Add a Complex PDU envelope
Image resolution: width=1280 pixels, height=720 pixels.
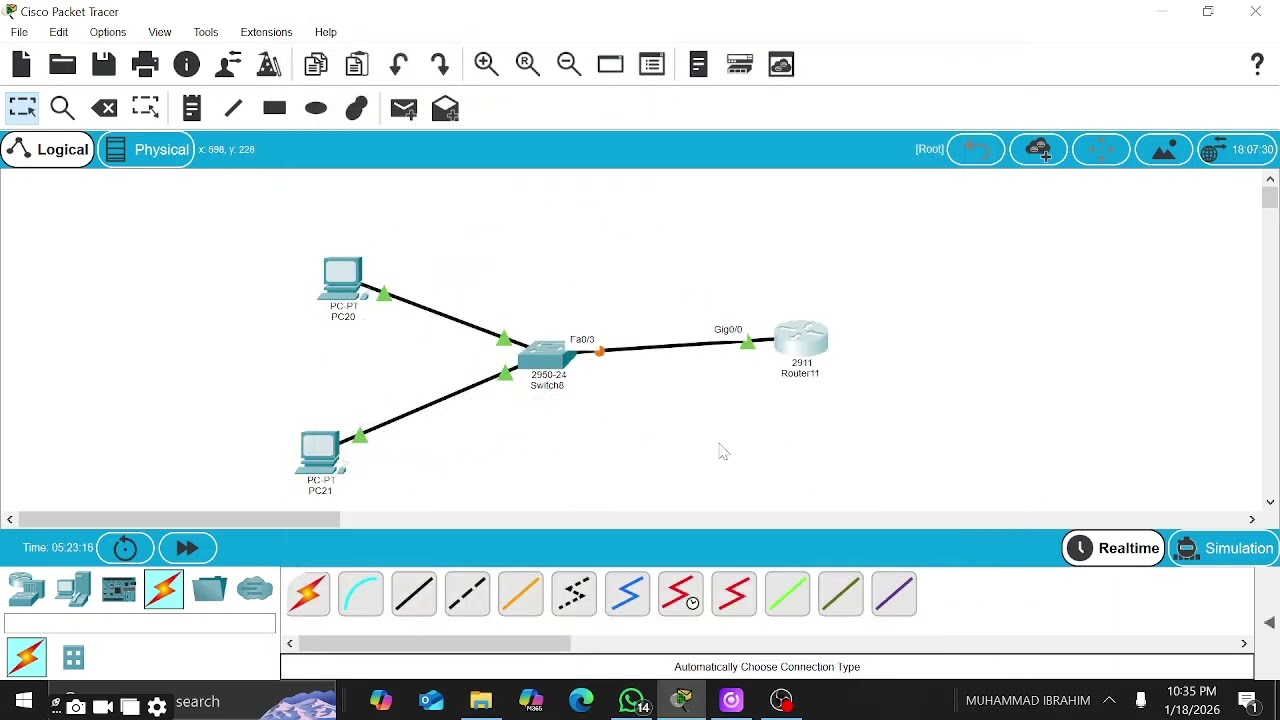tap(445, 109)
